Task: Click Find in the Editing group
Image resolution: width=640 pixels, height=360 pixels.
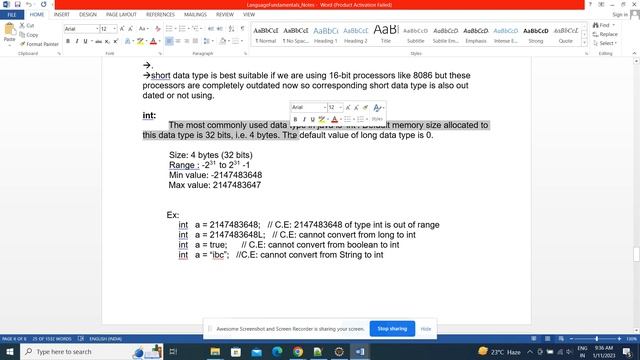Action: click(x=604, y=25)
